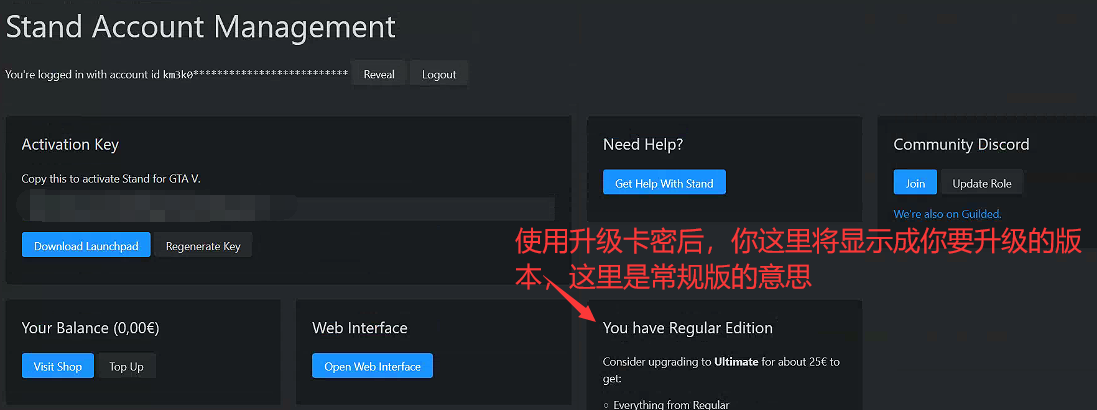
Task: Click the 'You have Regular Edition' heading
Action: click(687, 328)
